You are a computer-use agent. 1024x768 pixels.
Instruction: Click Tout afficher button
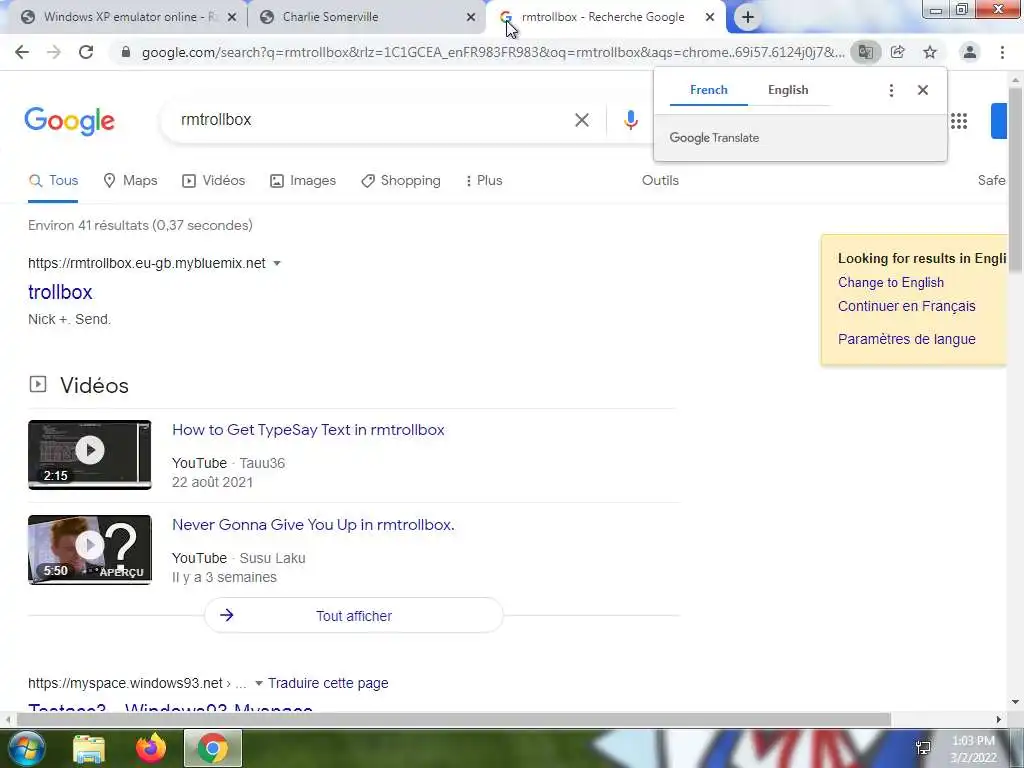pyautogui.click(x=354, y=616)
